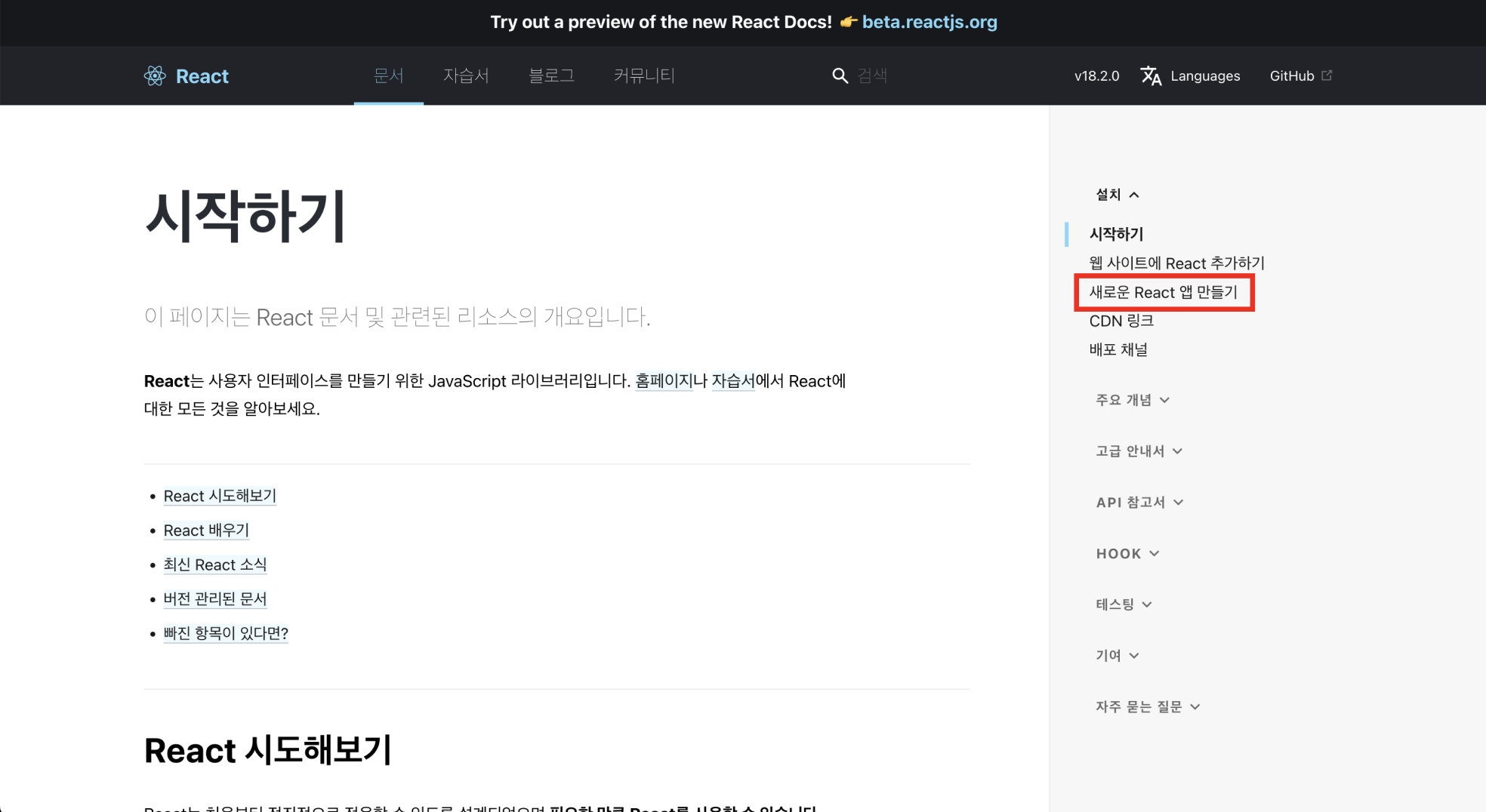Click the React brand name in the header

click(202, 76)
